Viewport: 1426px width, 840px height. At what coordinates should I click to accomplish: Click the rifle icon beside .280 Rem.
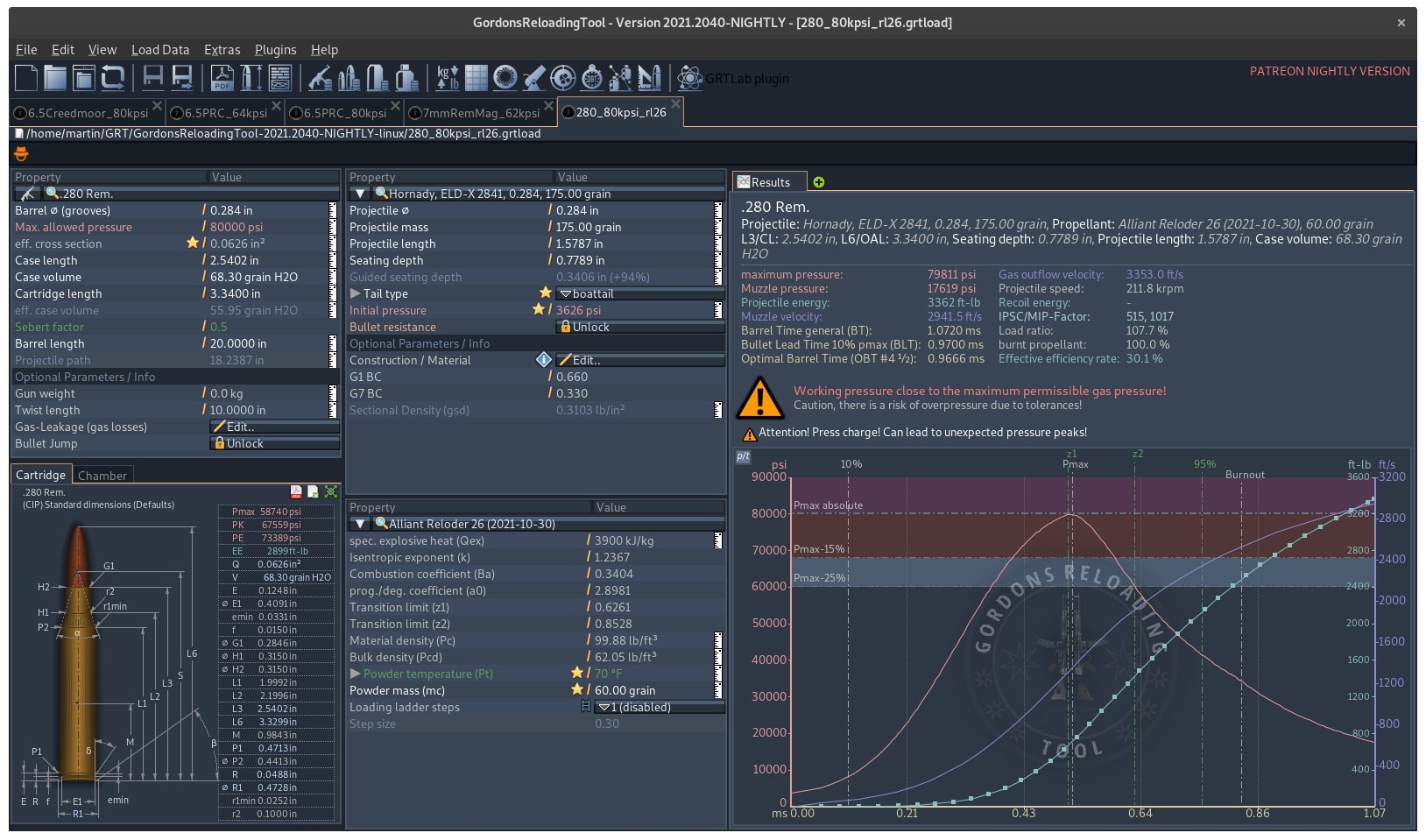point(28,194)
